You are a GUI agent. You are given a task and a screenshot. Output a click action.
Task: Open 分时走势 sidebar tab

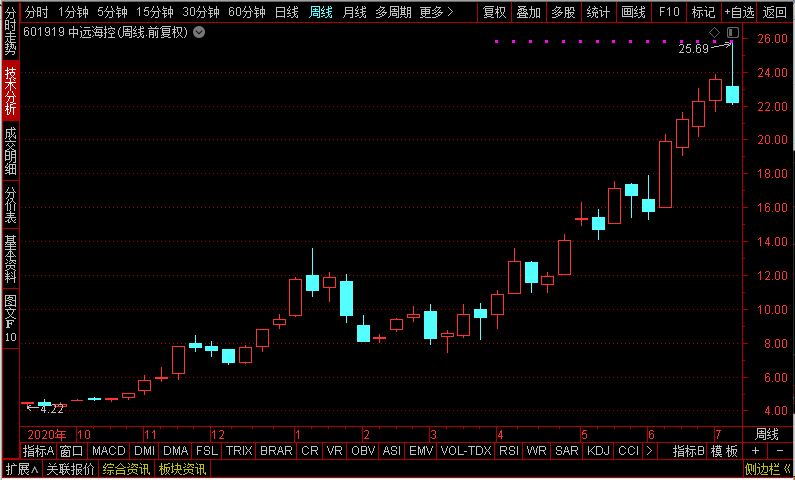click(11, 31)
